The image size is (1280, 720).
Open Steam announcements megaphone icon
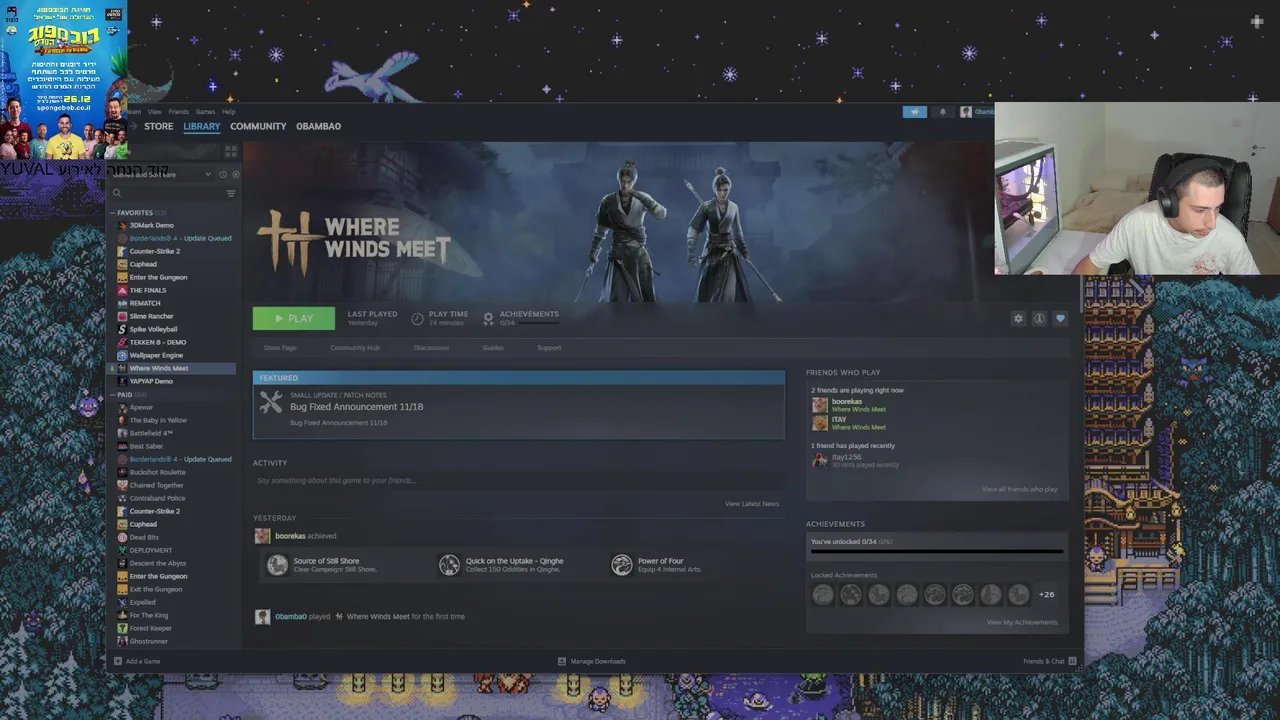[915, 112]
